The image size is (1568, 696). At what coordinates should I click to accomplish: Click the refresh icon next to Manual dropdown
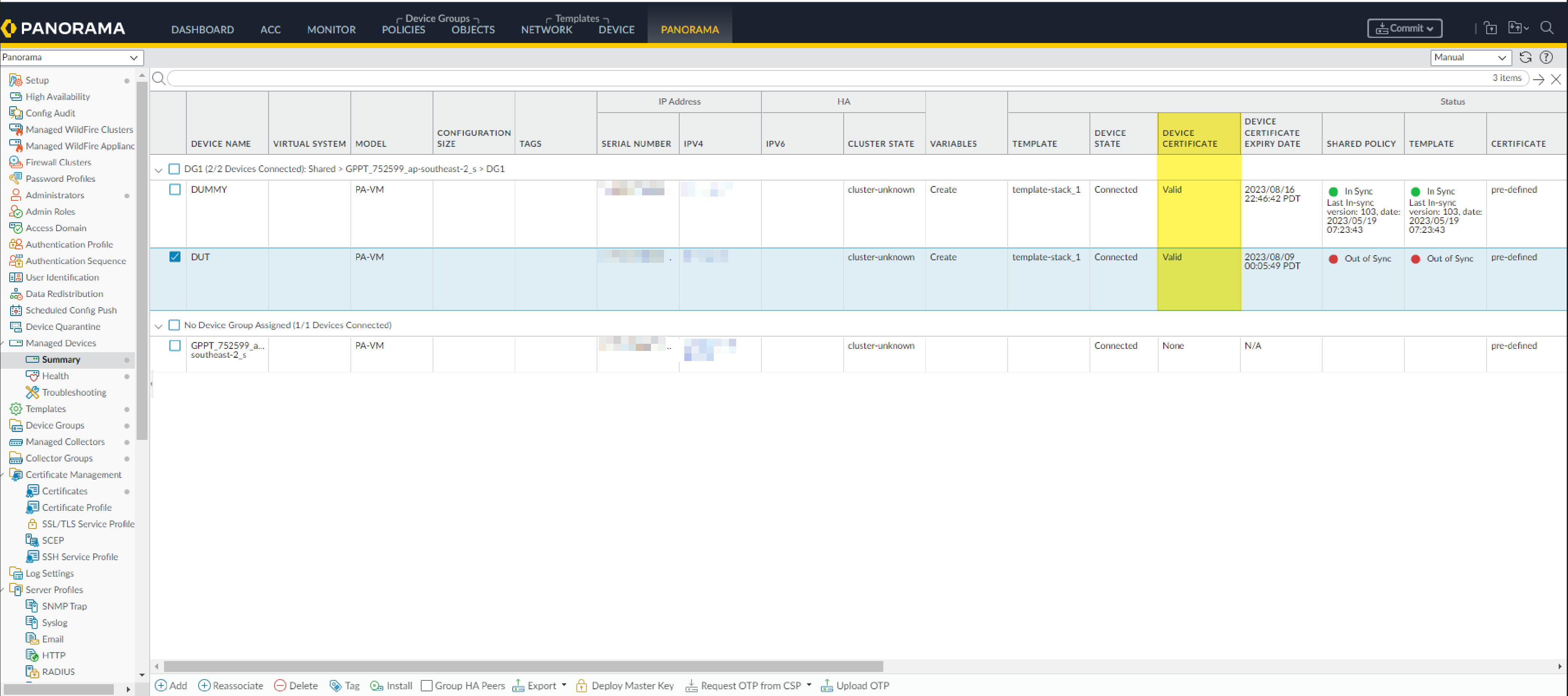tap(1525, 57)
